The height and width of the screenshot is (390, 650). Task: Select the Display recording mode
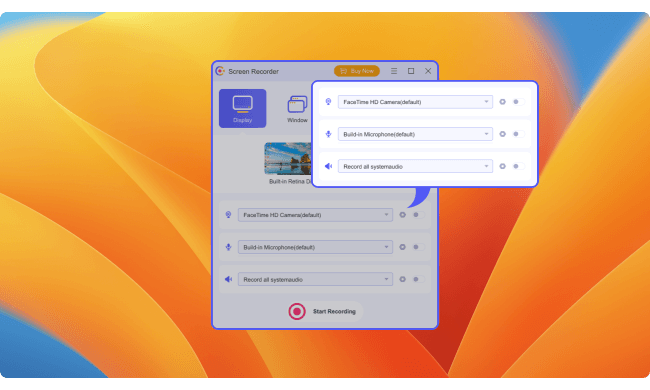(x=243, y=109)
